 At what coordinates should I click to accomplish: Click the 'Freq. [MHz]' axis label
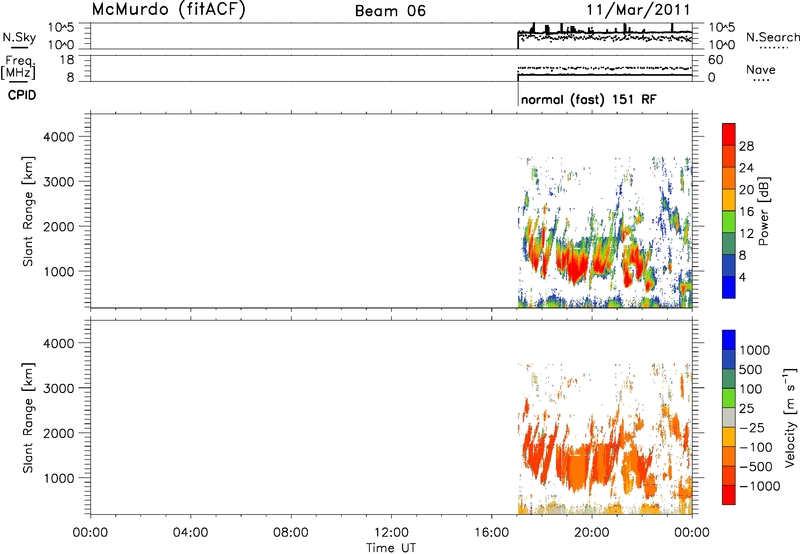[19, 68]
